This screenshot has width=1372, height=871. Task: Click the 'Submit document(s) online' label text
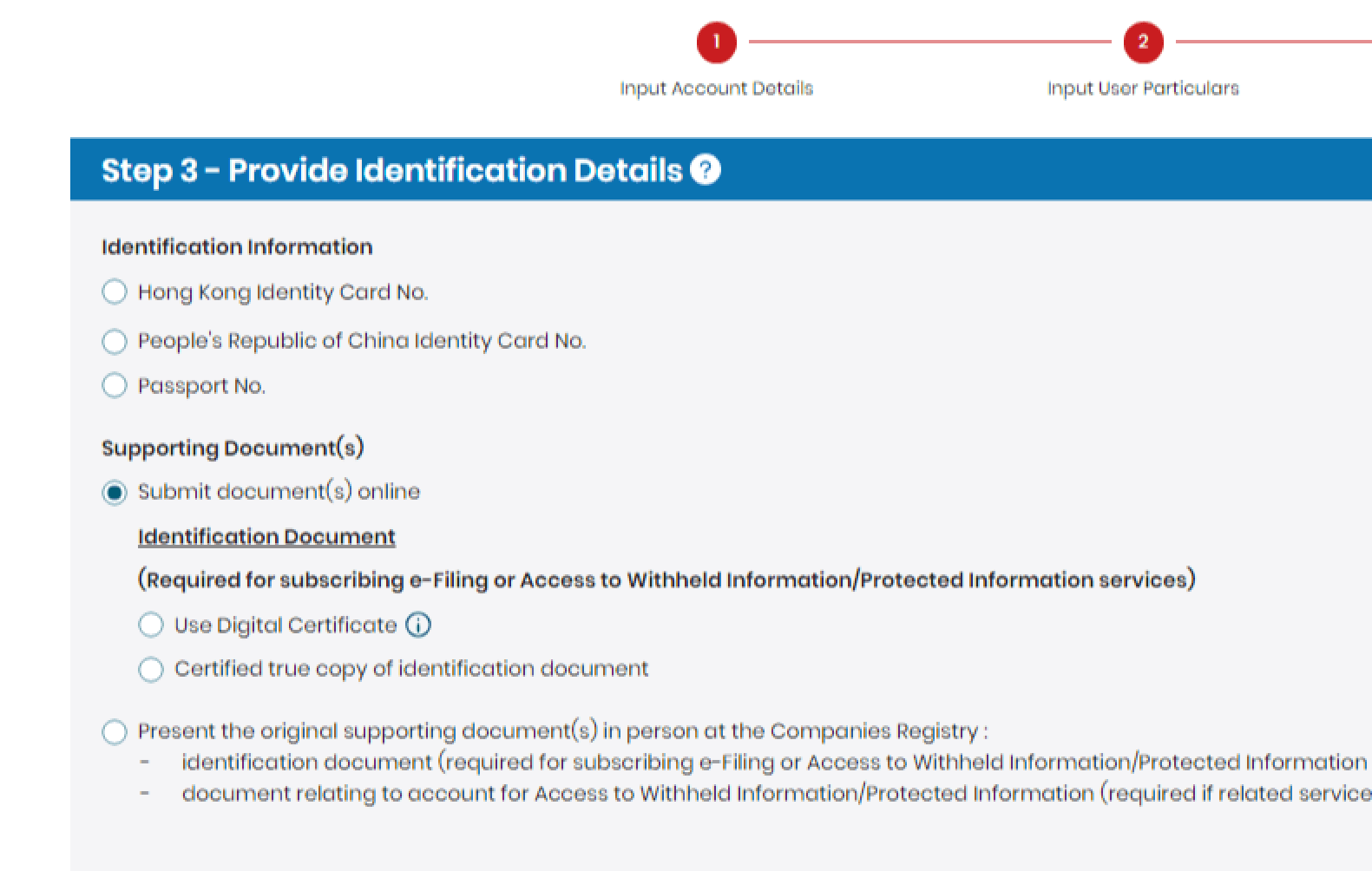click(x=279, y=492)
